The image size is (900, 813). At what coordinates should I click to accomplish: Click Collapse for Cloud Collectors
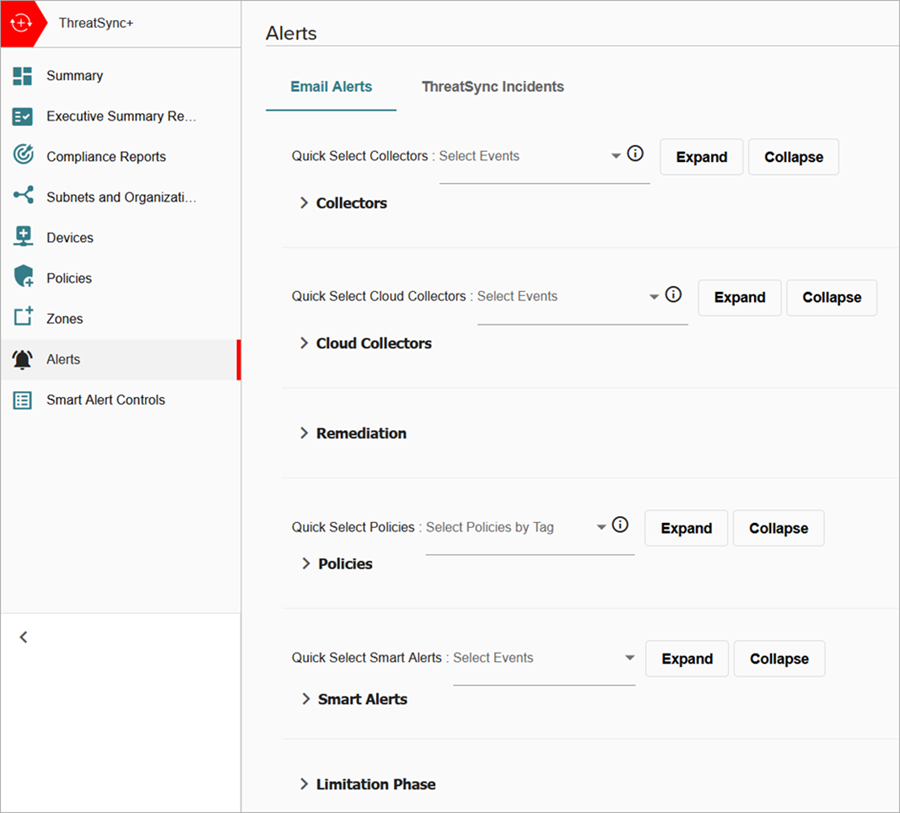pyautogui.click(x=831, y=297)
